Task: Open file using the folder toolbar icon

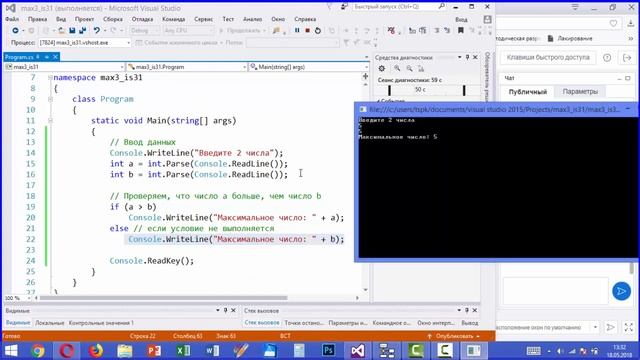Action: point(61,31)
